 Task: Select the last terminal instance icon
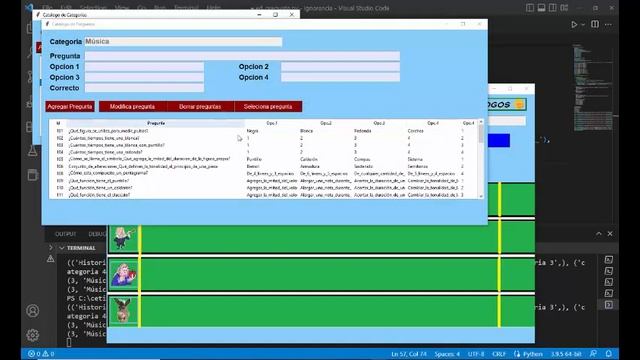point(609,305)
